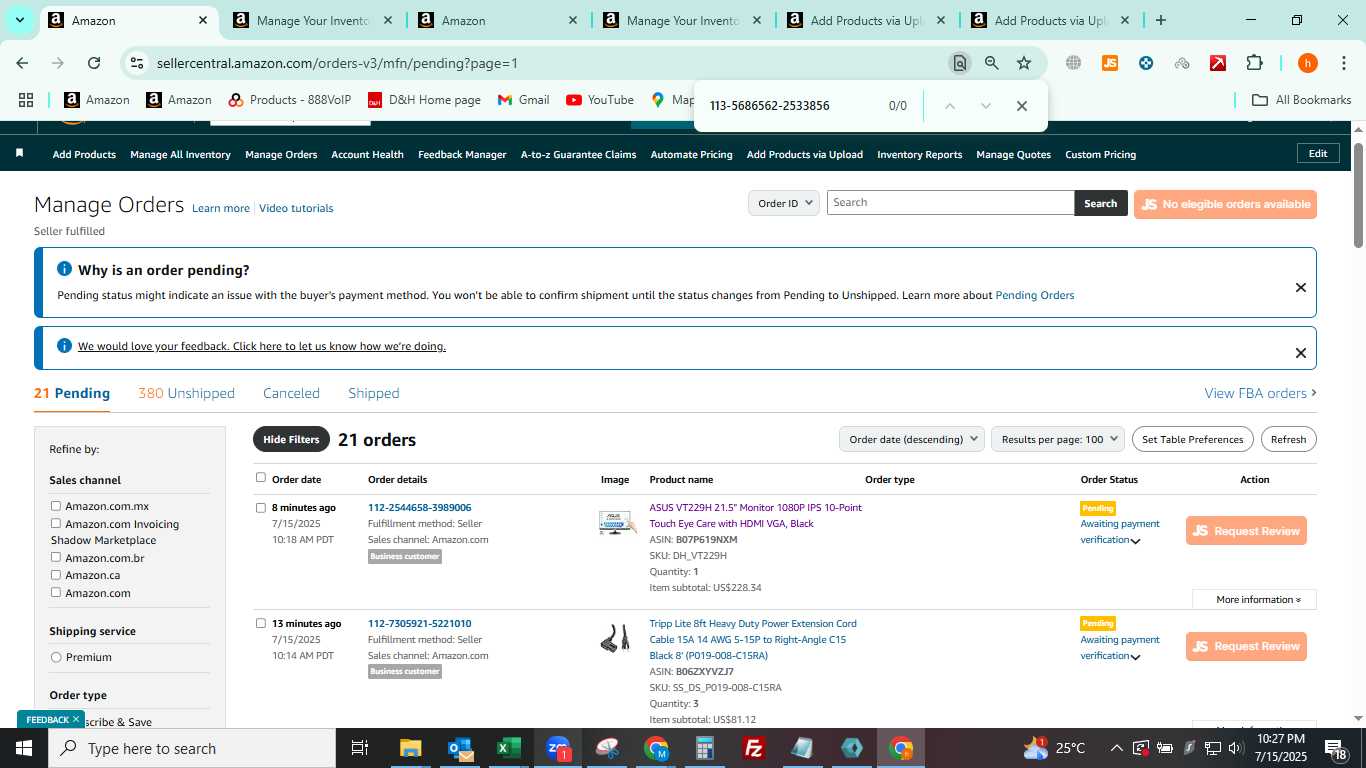
Task: Open the Chrome three-dot menu
Action: pyautogui.click(x=1342, y=63)
